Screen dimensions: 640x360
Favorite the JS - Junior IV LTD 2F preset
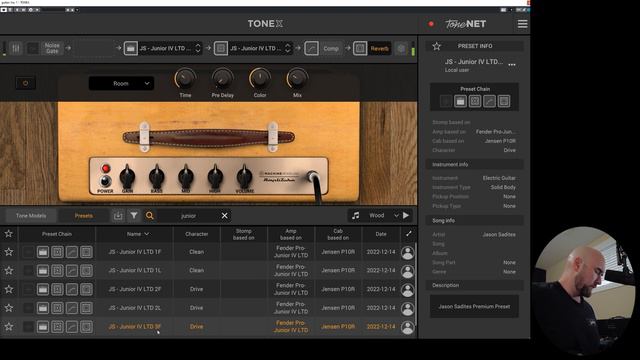click(9, 289)
